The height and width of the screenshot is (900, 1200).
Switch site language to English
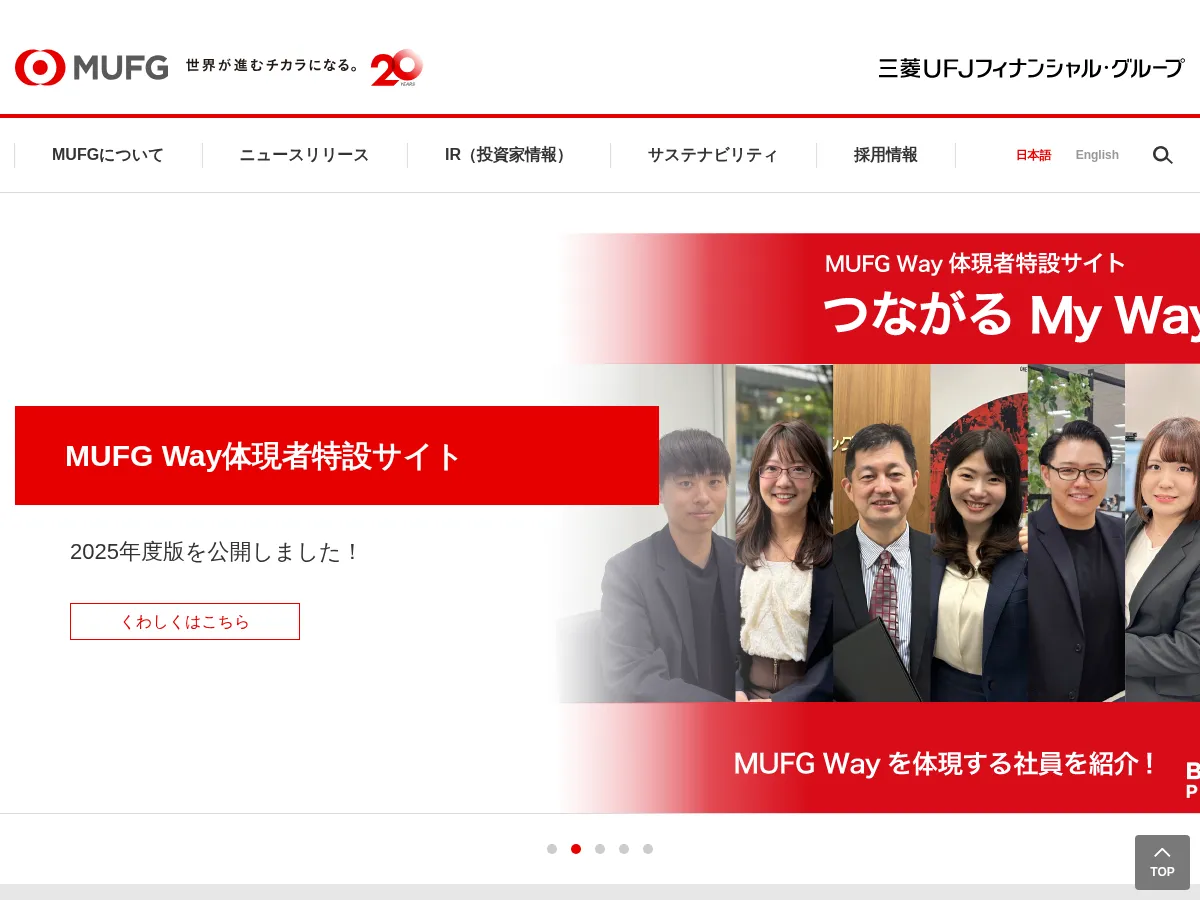(1097, 155)
